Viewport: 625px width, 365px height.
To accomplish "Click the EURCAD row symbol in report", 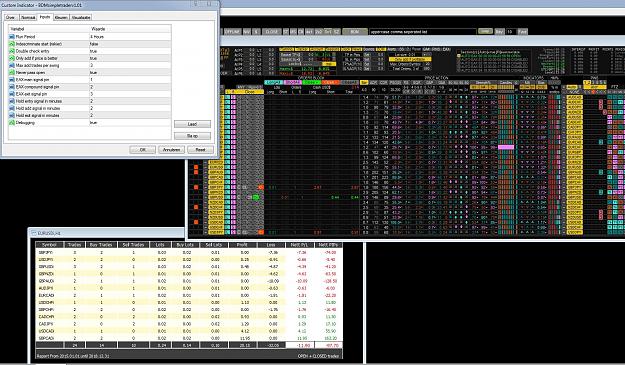I will tap(46, 295).
